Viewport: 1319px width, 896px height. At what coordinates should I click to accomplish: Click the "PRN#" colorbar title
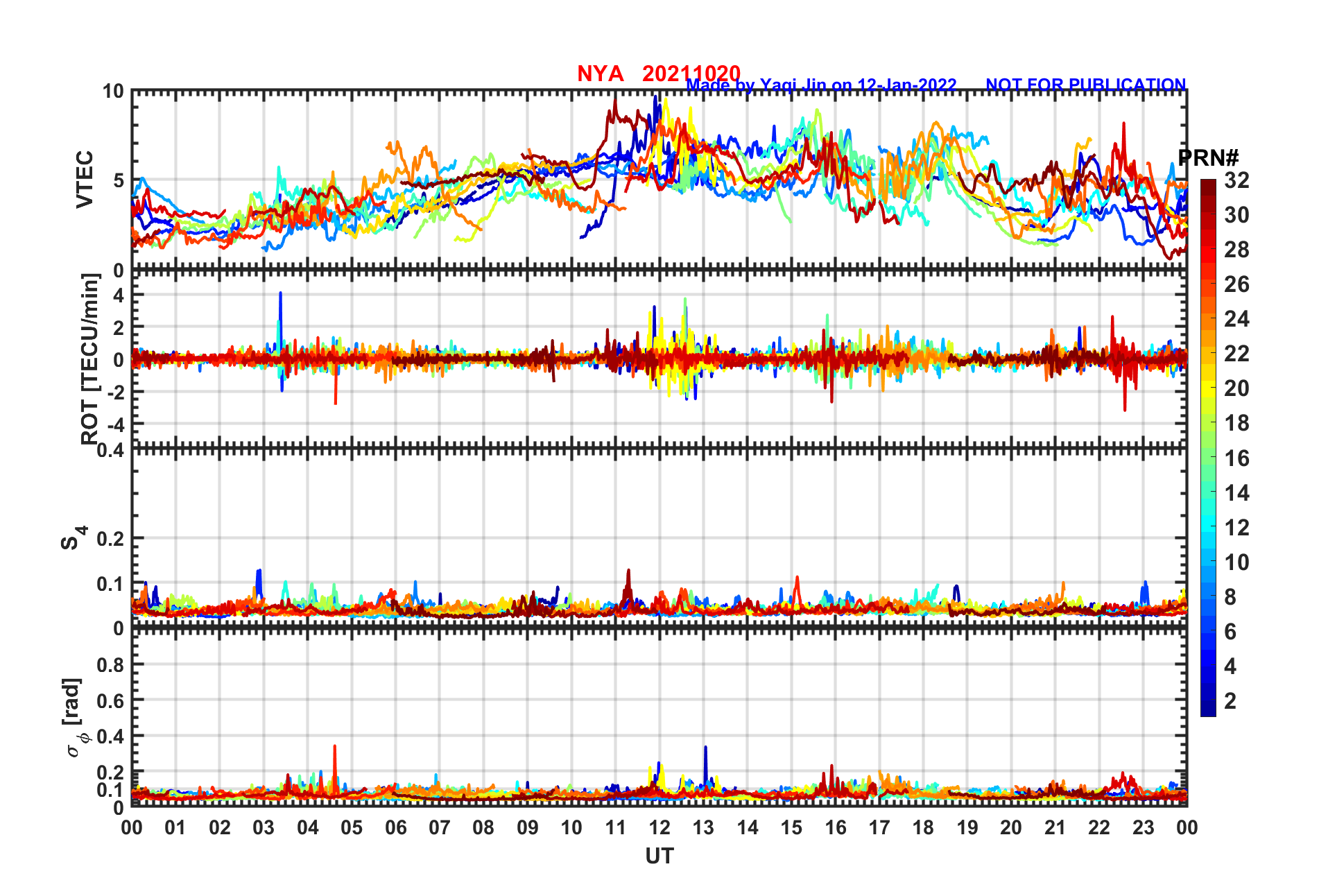pos(1209,158)
